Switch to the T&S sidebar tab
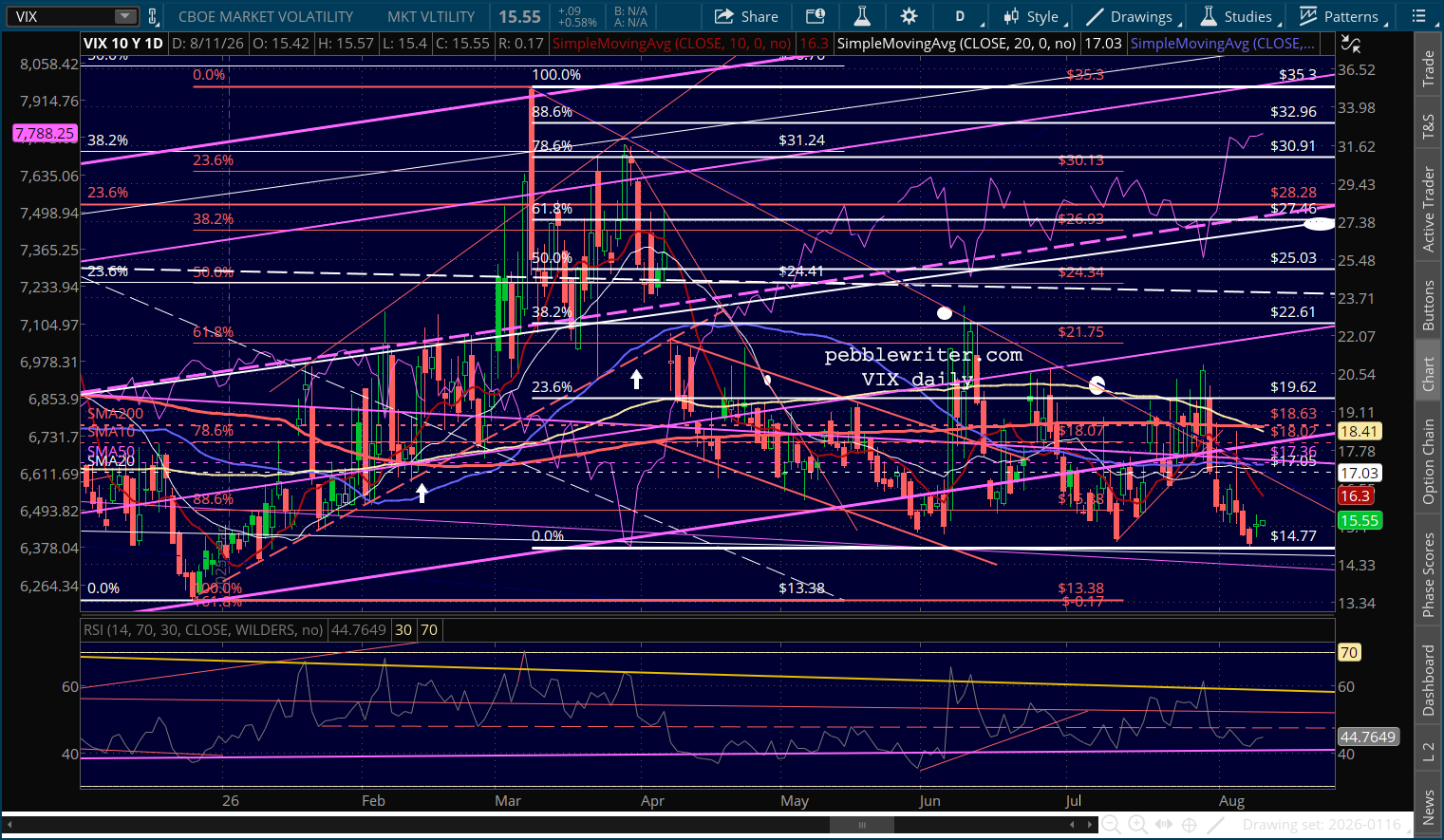This screenshot has width=1444, height=840. (1428, 127)
